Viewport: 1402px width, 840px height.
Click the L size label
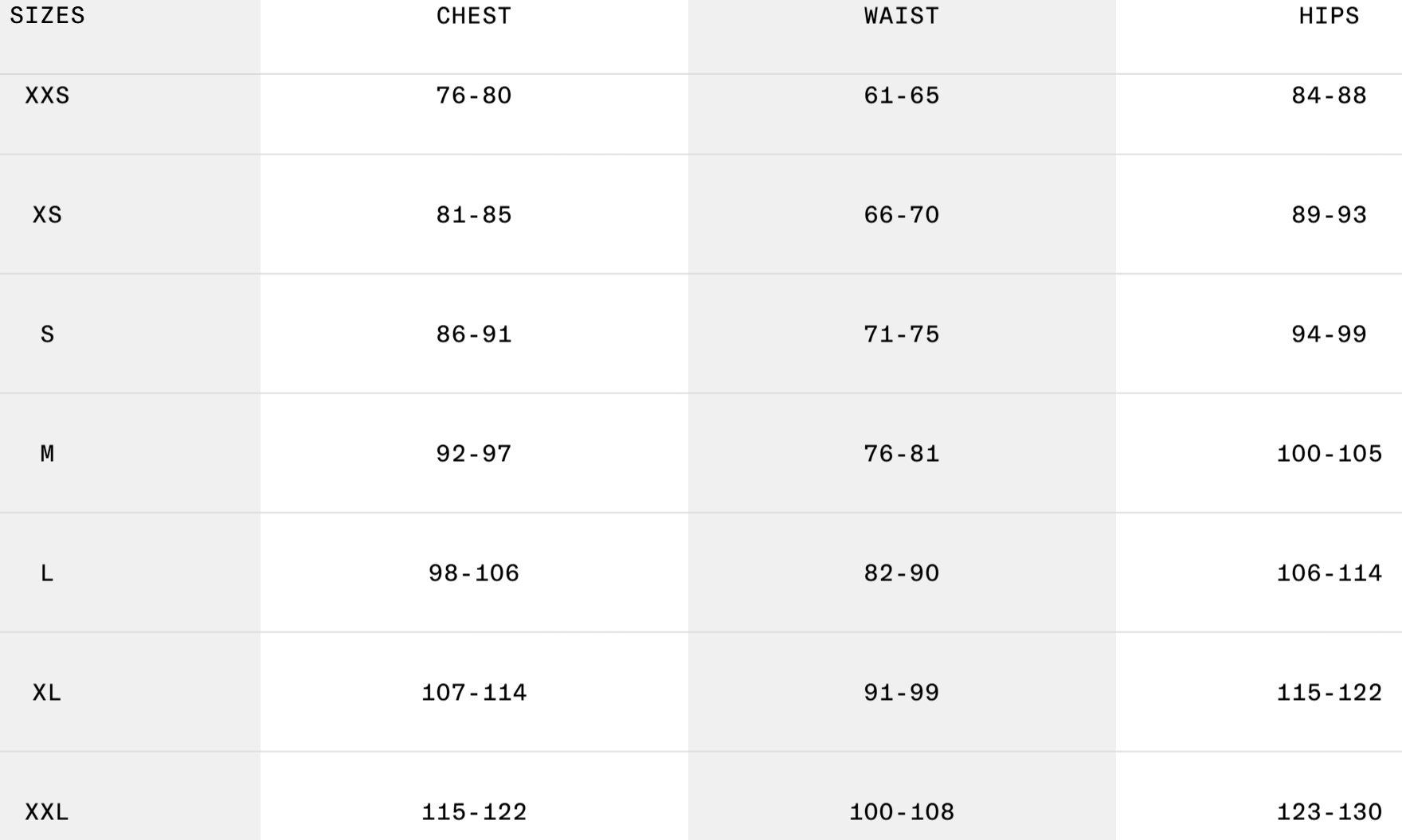[47, 573]
